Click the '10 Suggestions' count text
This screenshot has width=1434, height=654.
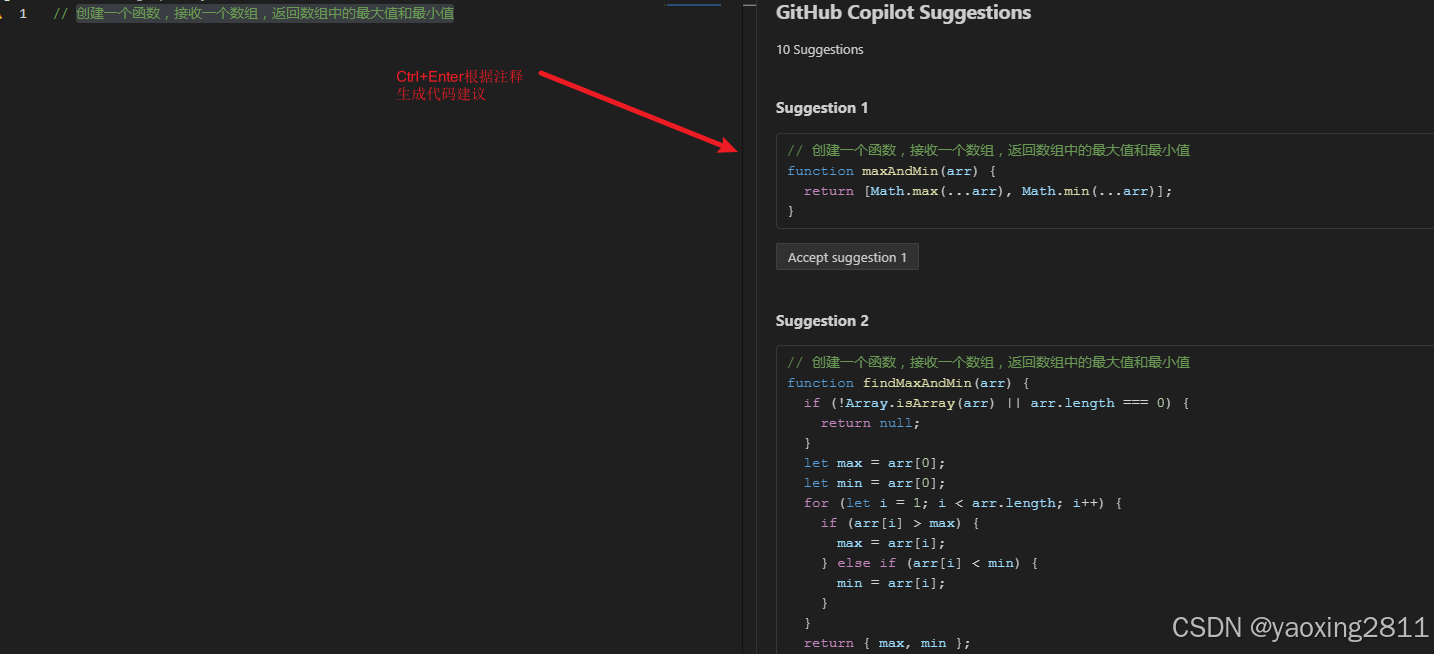(819, 49)
